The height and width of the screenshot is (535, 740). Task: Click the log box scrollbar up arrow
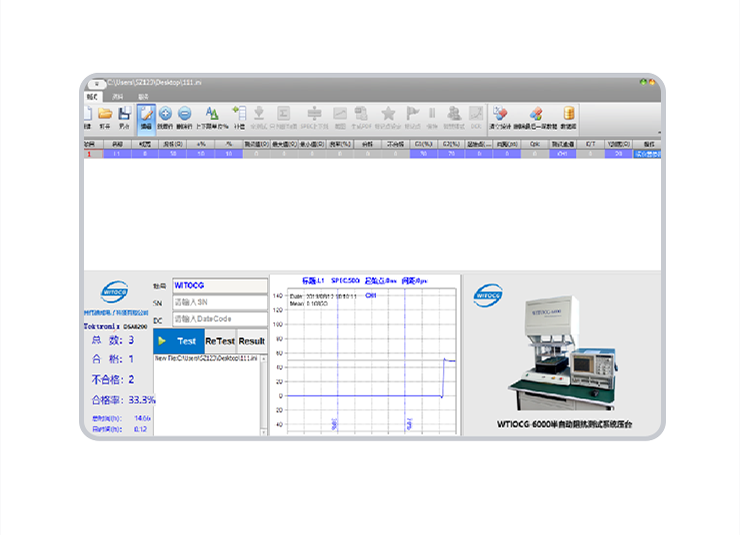click(263, 359)
